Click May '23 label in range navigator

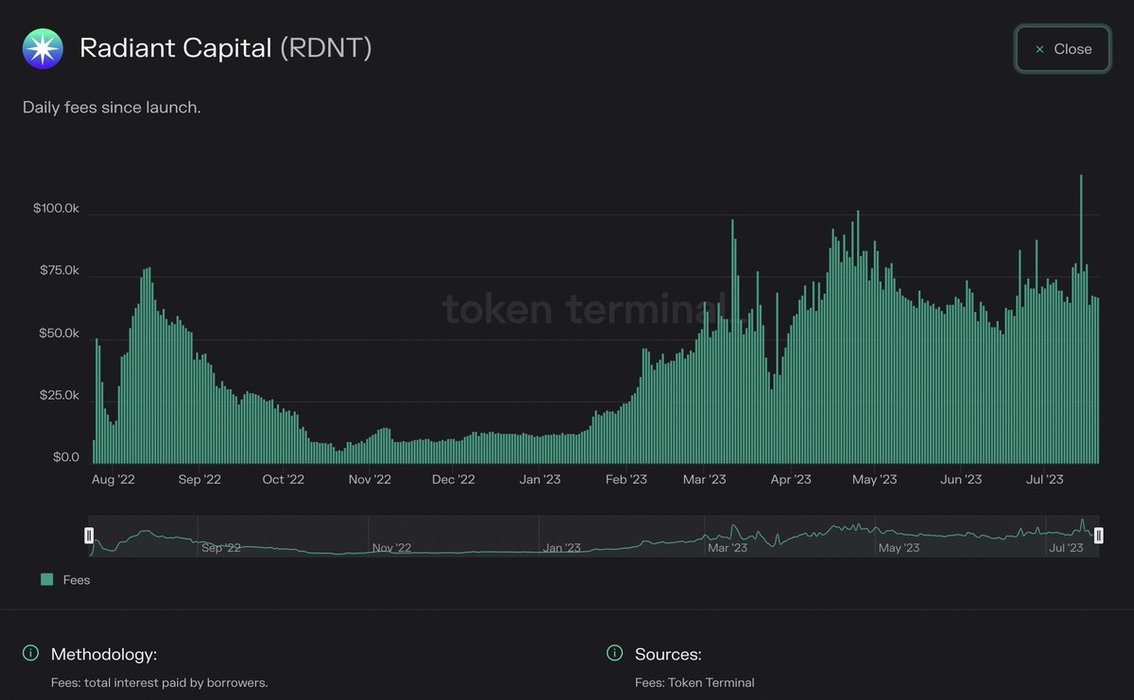pos(899,548)
